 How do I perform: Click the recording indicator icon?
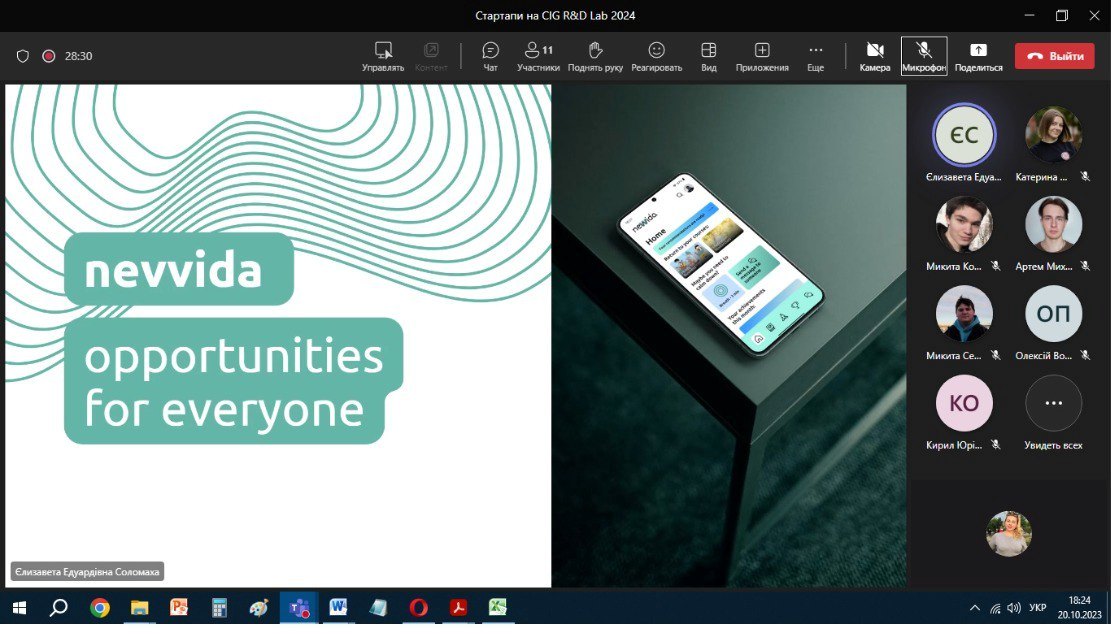click(x=48, y=56)
